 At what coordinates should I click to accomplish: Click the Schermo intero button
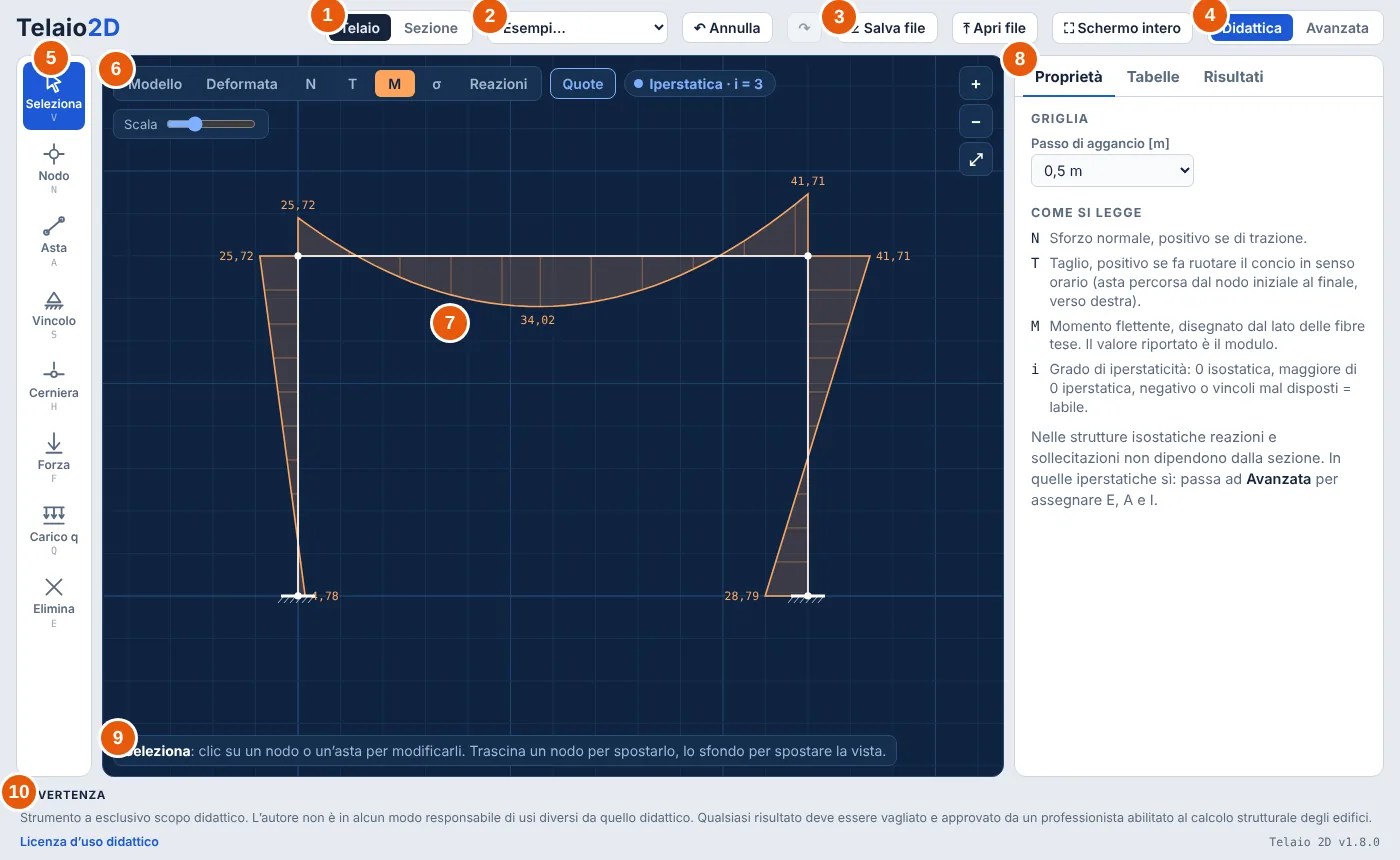click(1123, 28)
